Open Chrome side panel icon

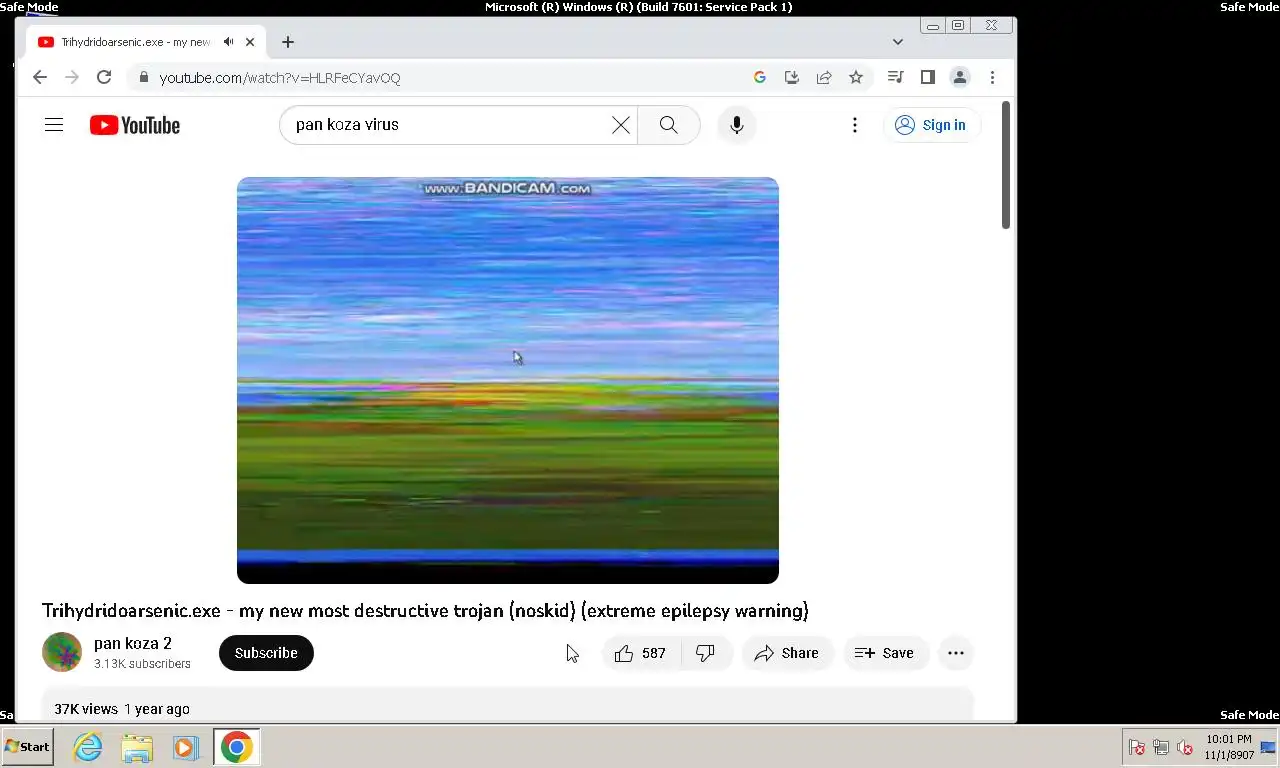click(928, 77)
